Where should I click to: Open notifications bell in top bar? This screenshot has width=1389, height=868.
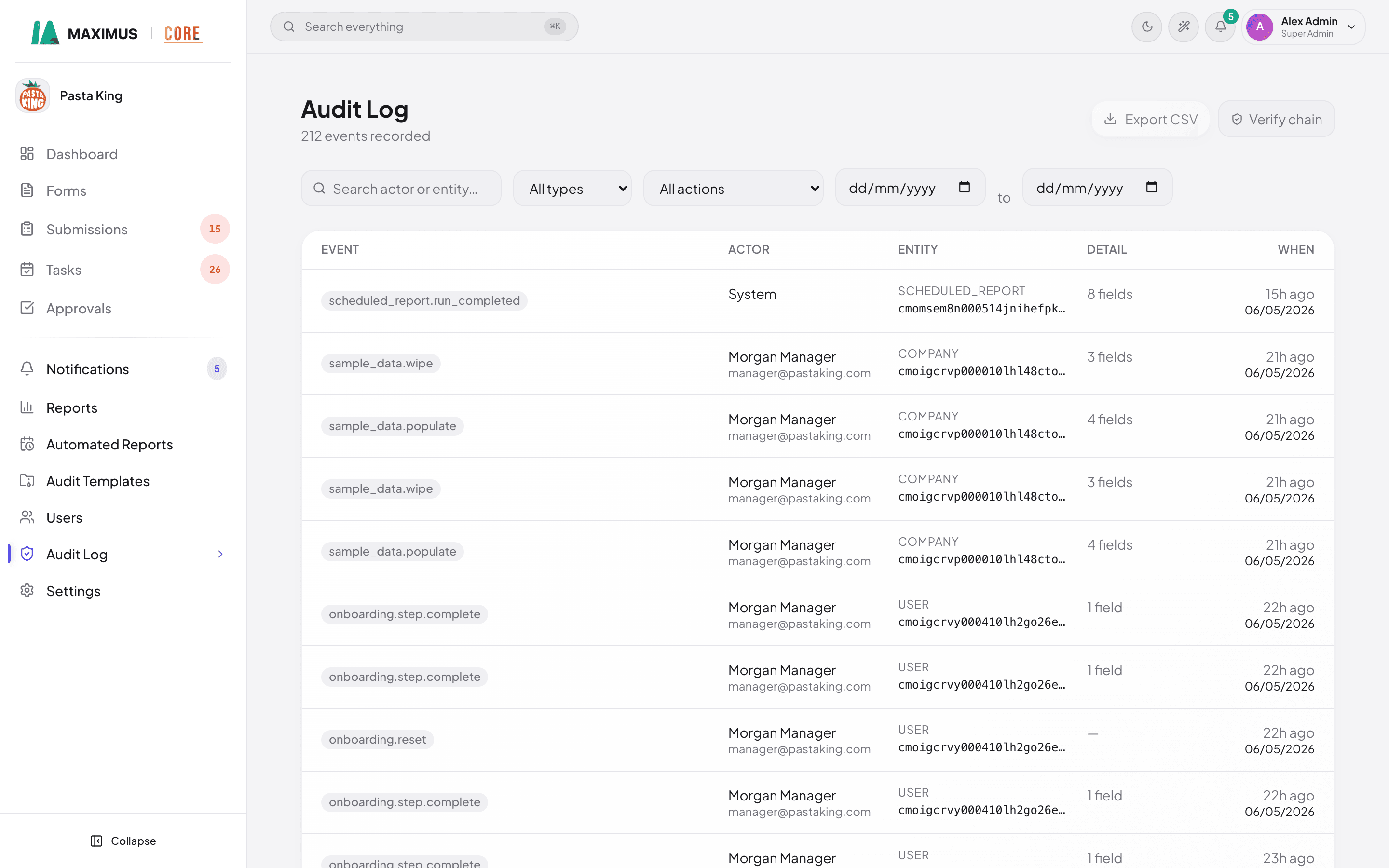[1220, 27]
